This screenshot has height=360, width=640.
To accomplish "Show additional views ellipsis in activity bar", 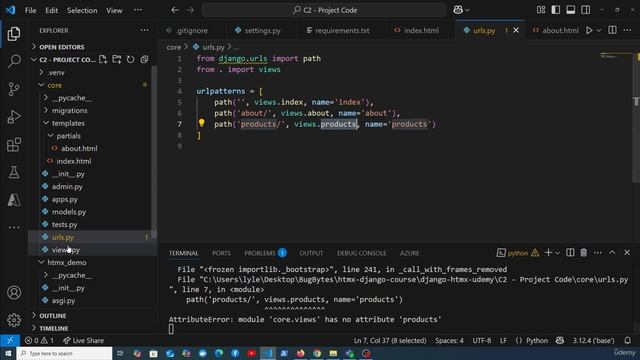I will point(14,227).
